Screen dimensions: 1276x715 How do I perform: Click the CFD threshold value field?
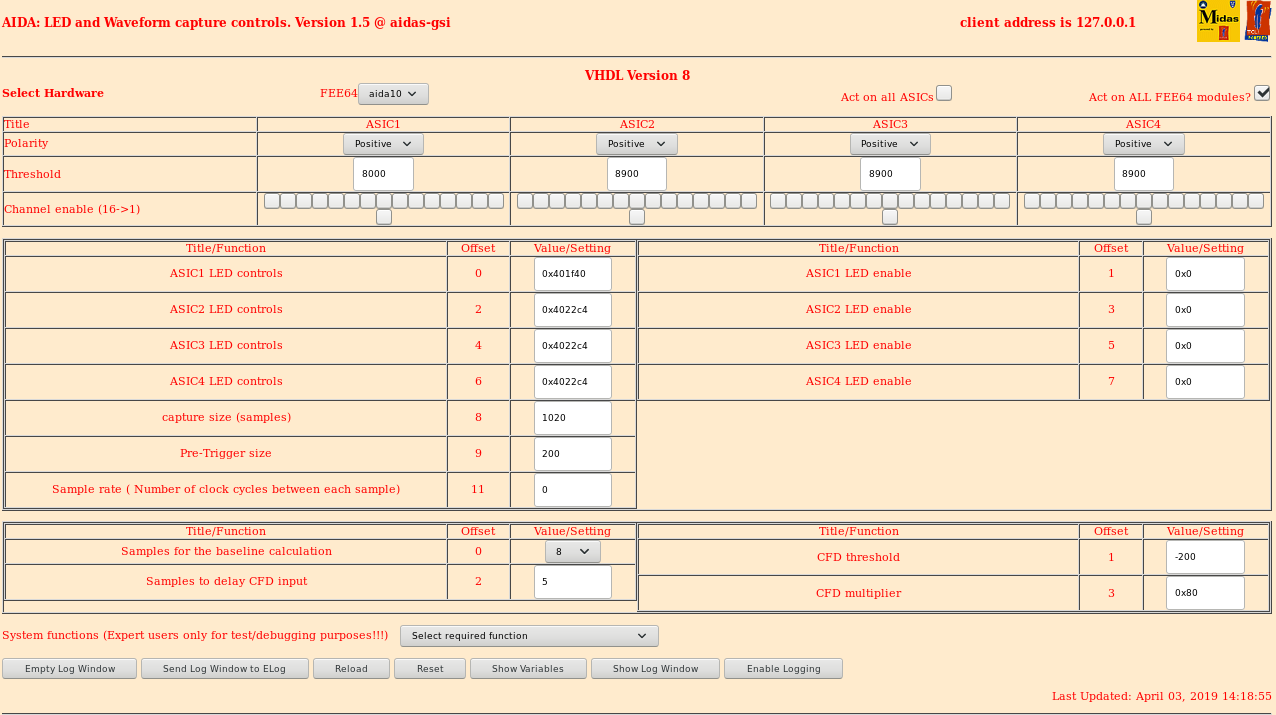(x=1205, y=557)
